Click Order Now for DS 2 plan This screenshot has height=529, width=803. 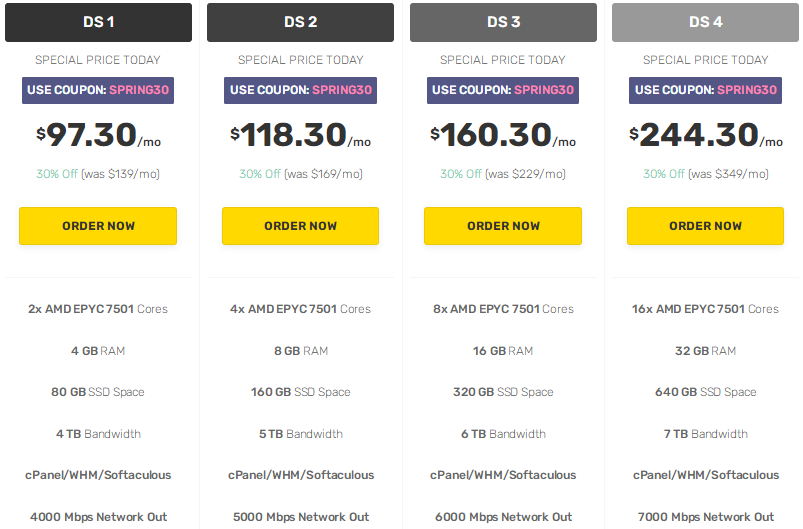(x=300, y=226)
